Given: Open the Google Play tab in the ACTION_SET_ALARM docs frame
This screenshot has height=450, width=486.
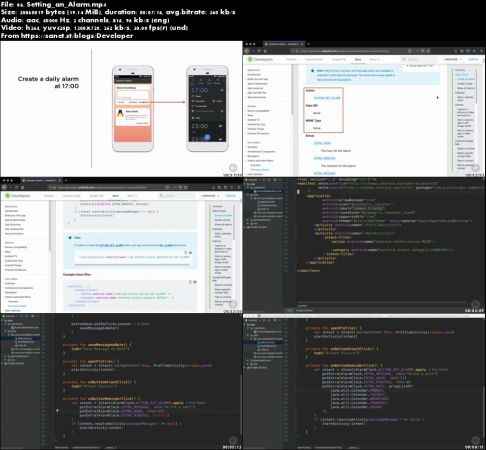Looking at the screenshot, I should click(339, 59).
